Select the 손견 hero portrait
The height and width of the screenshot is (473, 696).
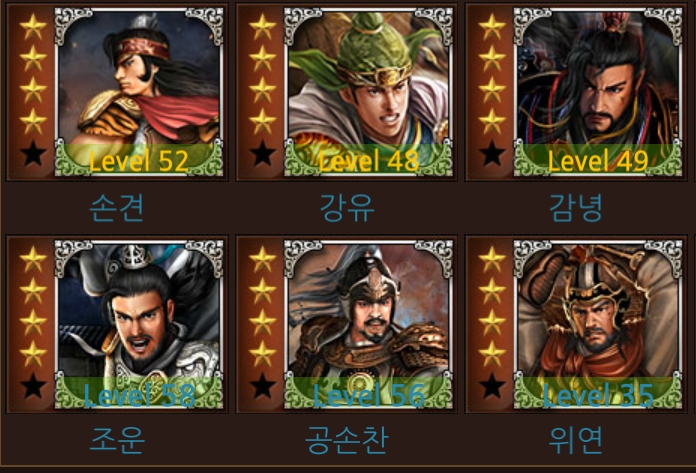[139, 92]
